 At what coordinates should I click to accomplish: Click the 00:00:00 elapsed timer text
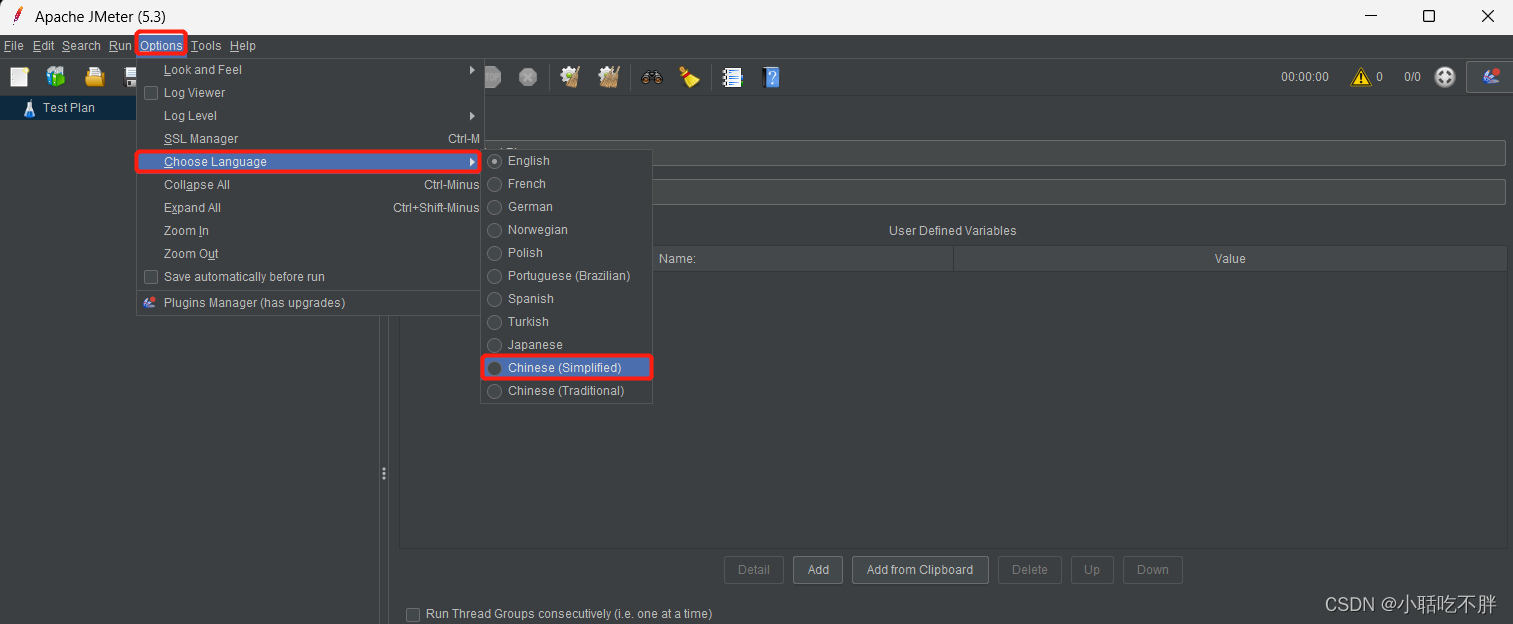pyautogui.click(x=1305, y=77)
